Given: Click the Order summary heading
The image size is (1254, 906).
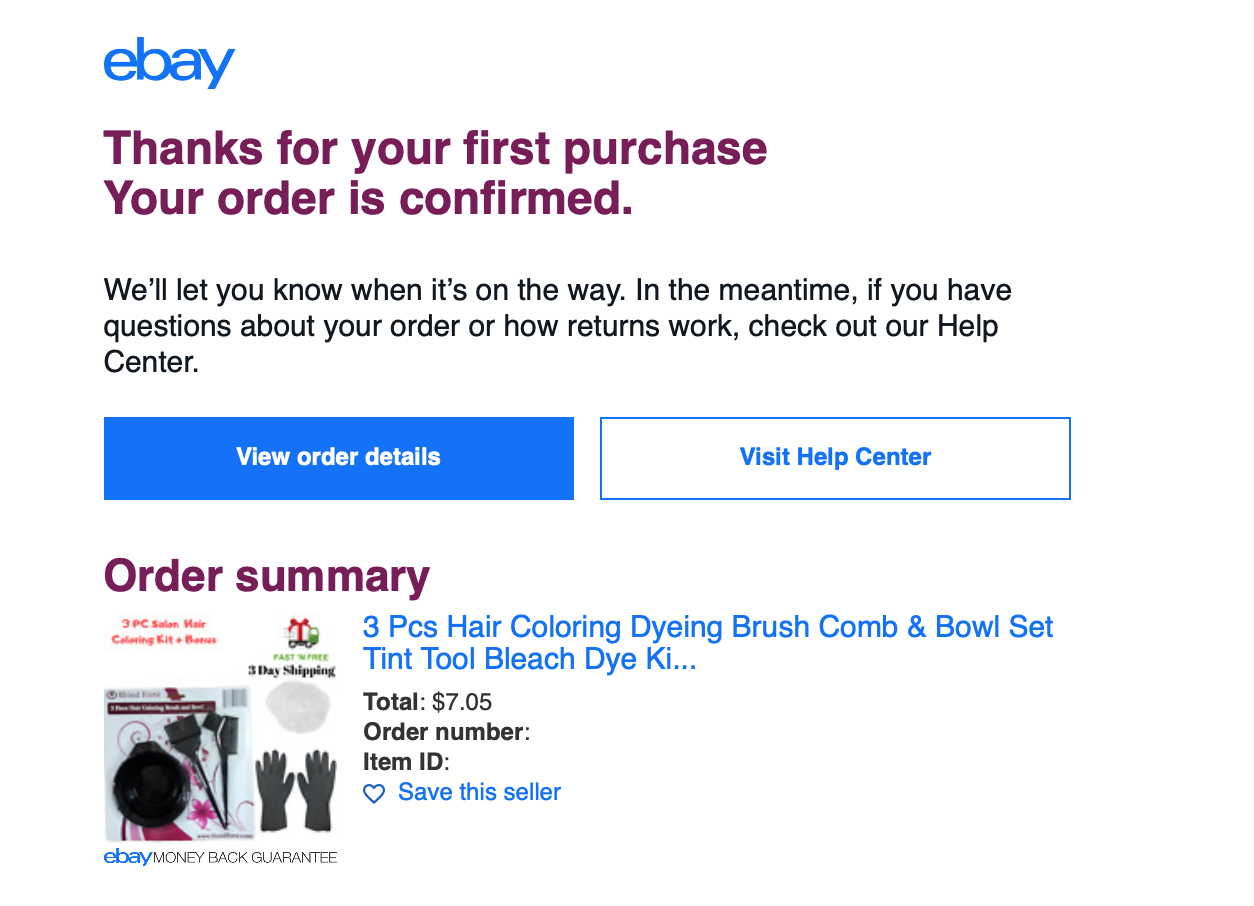Looking at the screenshot, I should click(x=267, y=576).
